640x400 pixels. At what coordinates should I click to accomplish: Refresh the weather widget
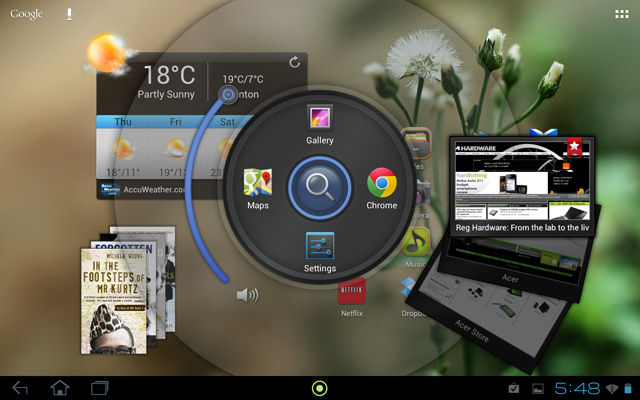click(x=294, y=62)
